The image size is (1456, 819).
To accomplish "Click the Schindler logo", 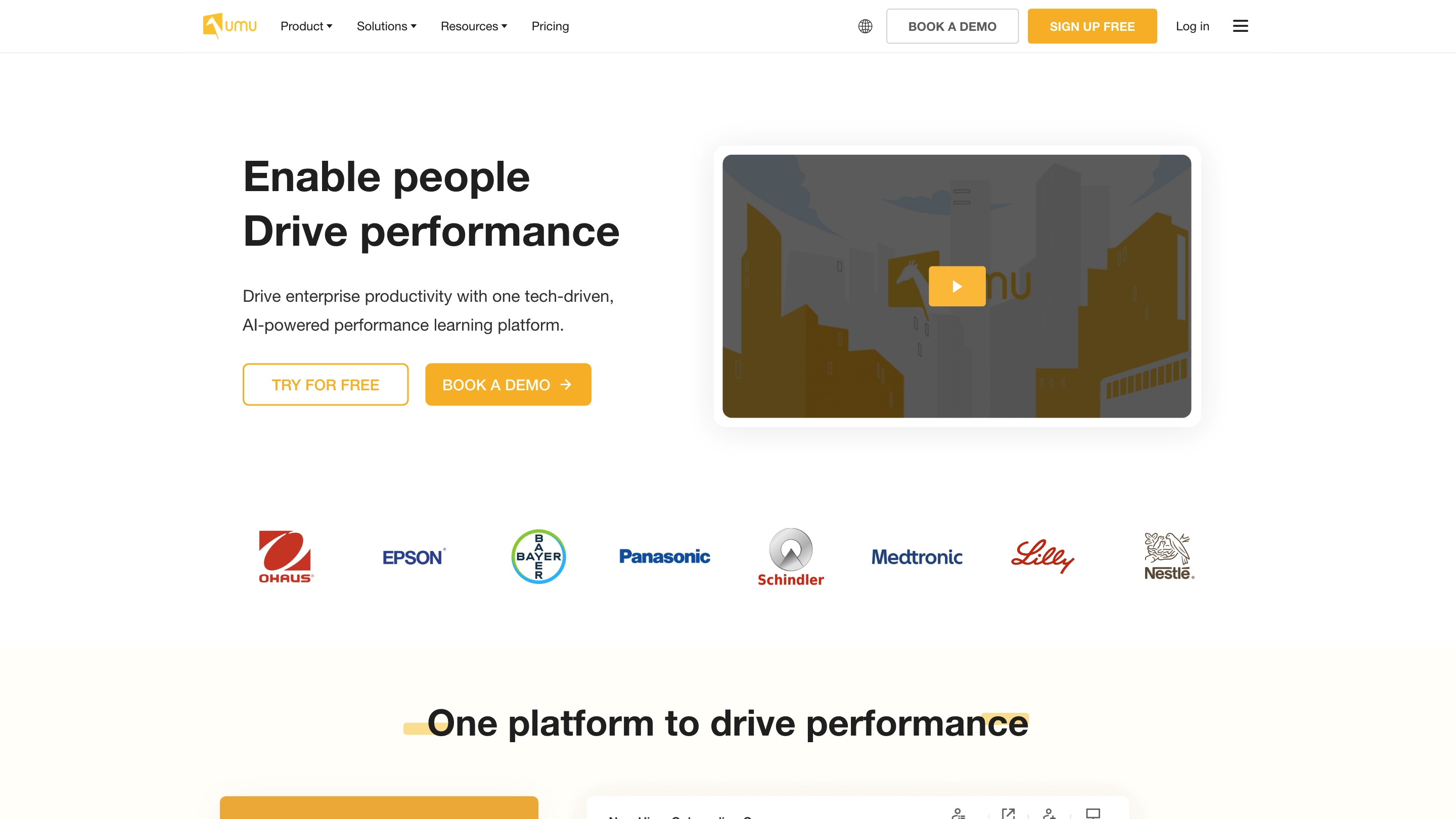I will click(x=790, y=557).
